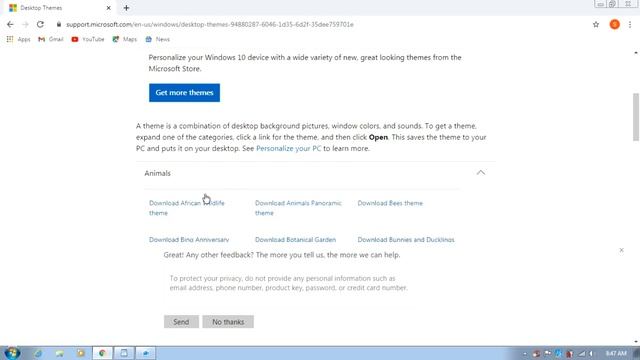Bookmark this page with the star
The width and height of the screenshot is (640, 360).
click(596, 24)
